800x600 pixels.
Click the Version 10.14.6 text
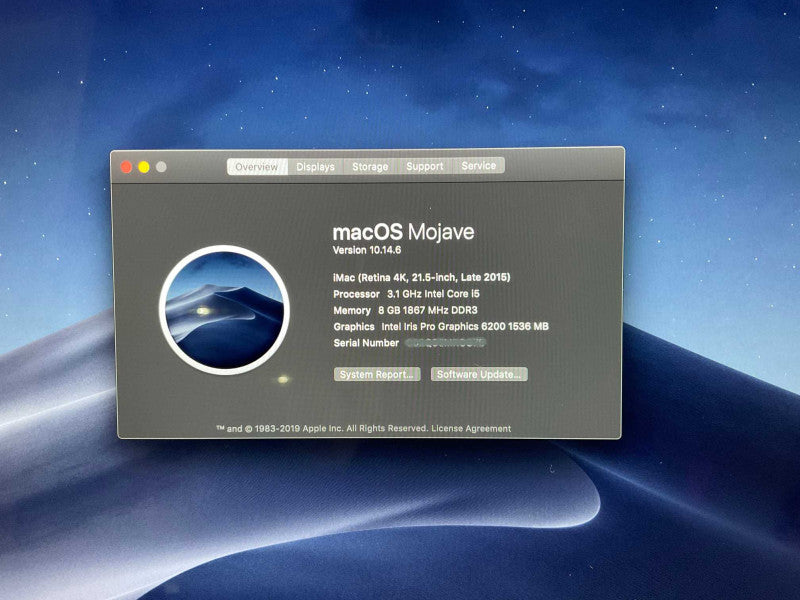[x=367, y=250]
